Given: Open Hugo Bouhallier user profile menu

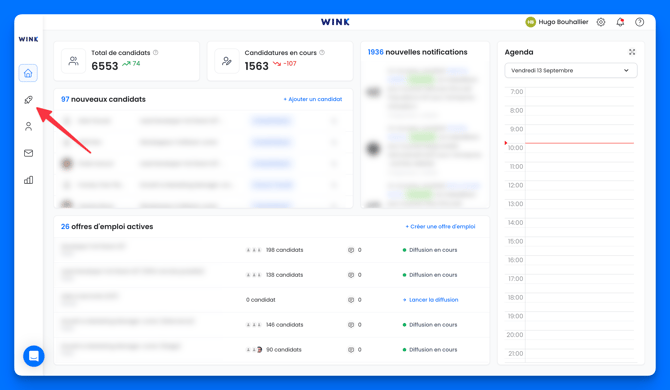Looking at the screenshot, I should tap(557, 22).
